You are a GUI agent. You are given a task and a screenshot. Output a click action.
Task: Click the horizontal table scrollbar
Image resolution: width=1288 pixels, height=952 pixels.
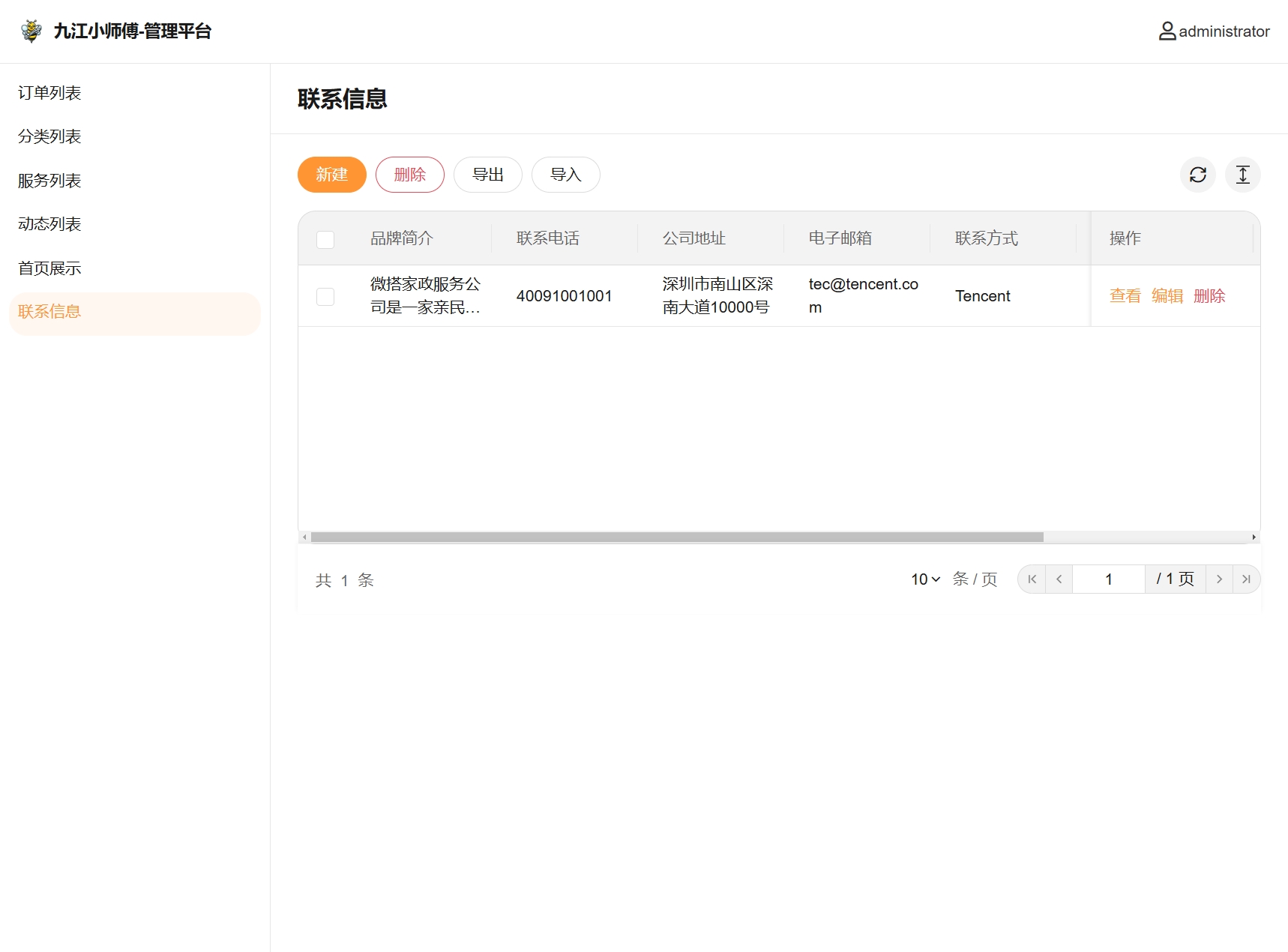676,537
